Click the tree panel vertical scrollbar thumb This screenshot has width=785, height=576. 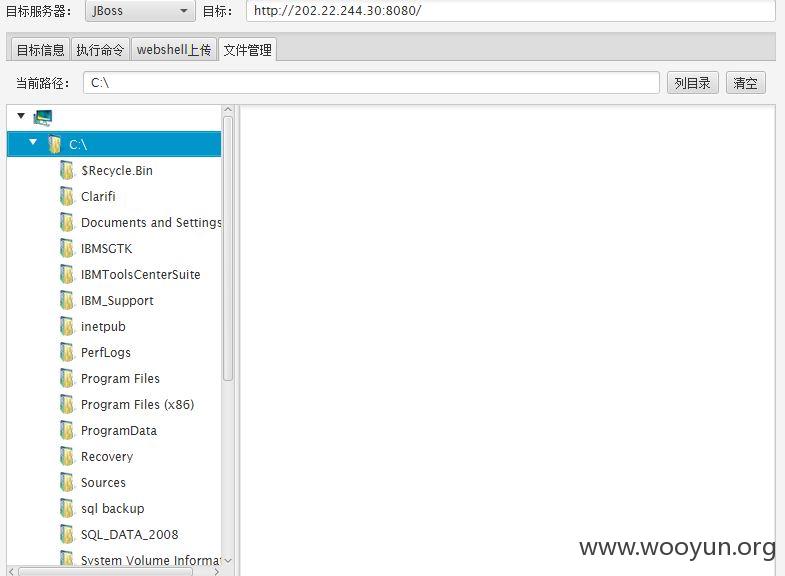pyautogui.click(x=228, y=249)
